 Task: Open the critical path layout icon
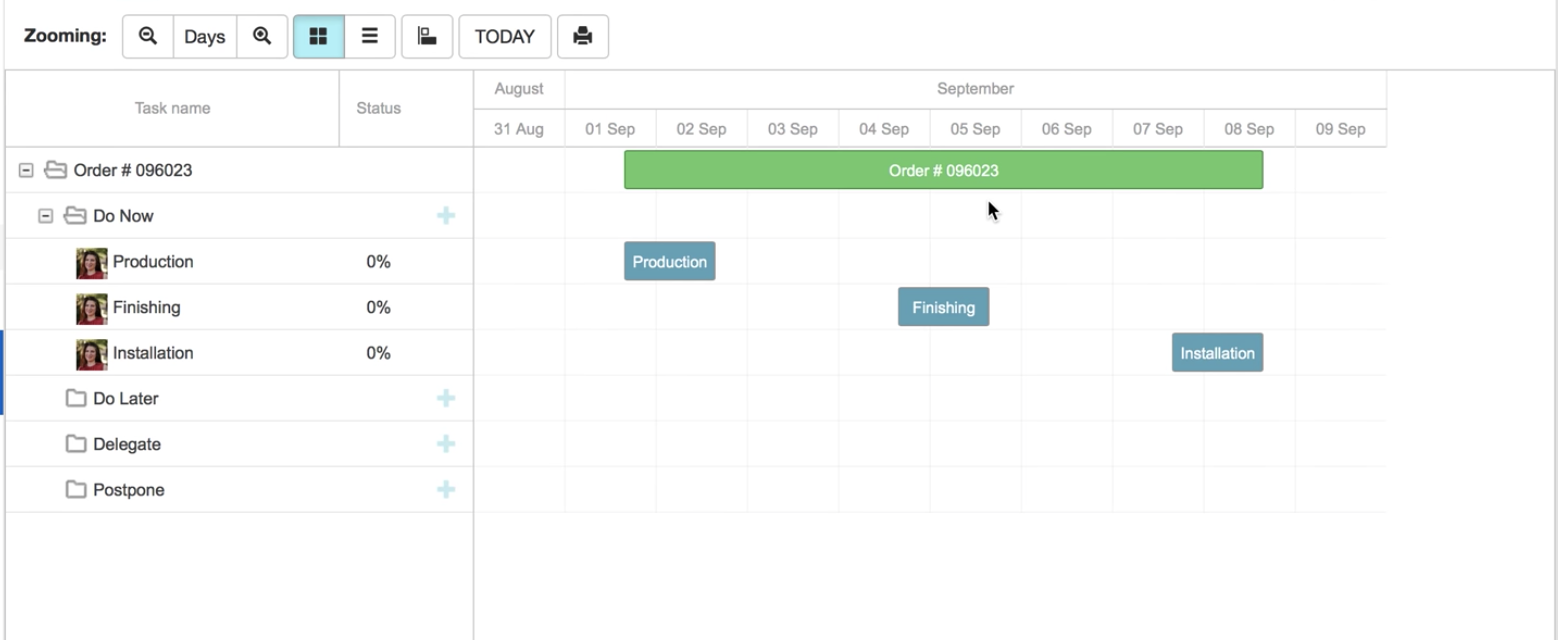click(427, 36)
